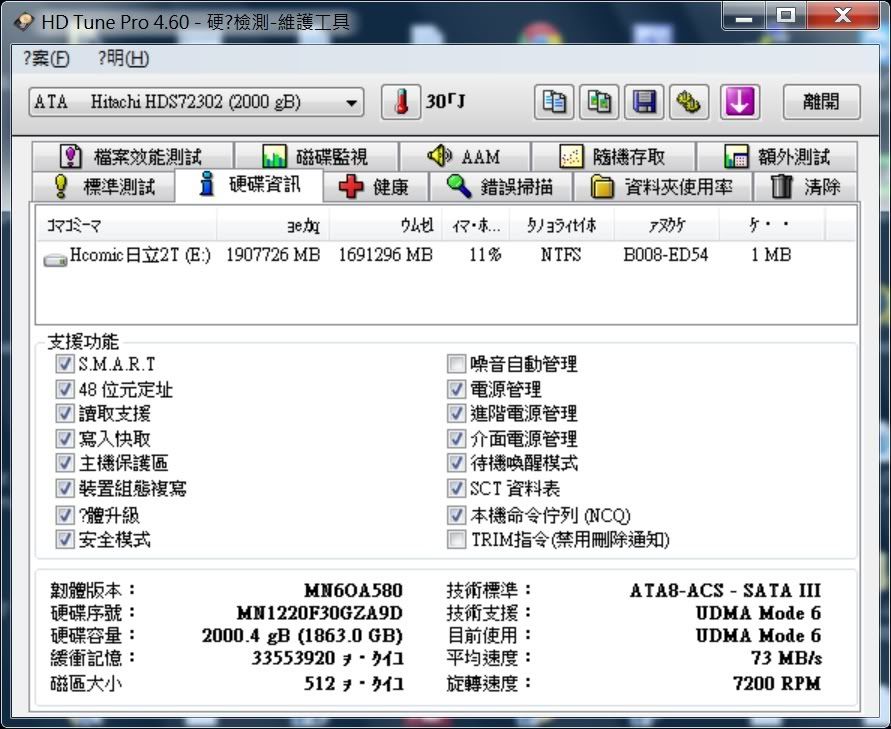Click the ATA8-ACS - SATA III value

726,591
